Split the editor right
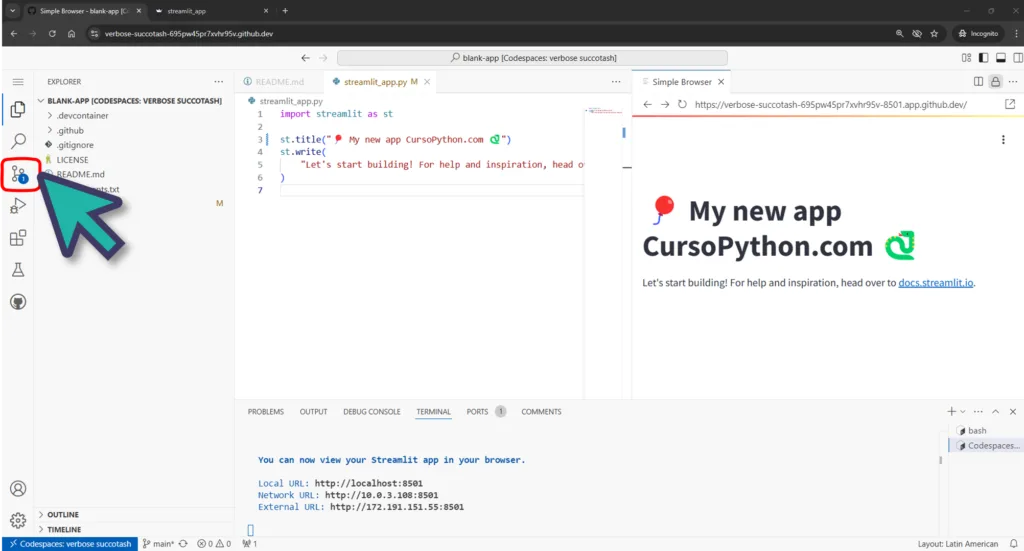The height and width of the screenshot is (551, 1024). 978,82
